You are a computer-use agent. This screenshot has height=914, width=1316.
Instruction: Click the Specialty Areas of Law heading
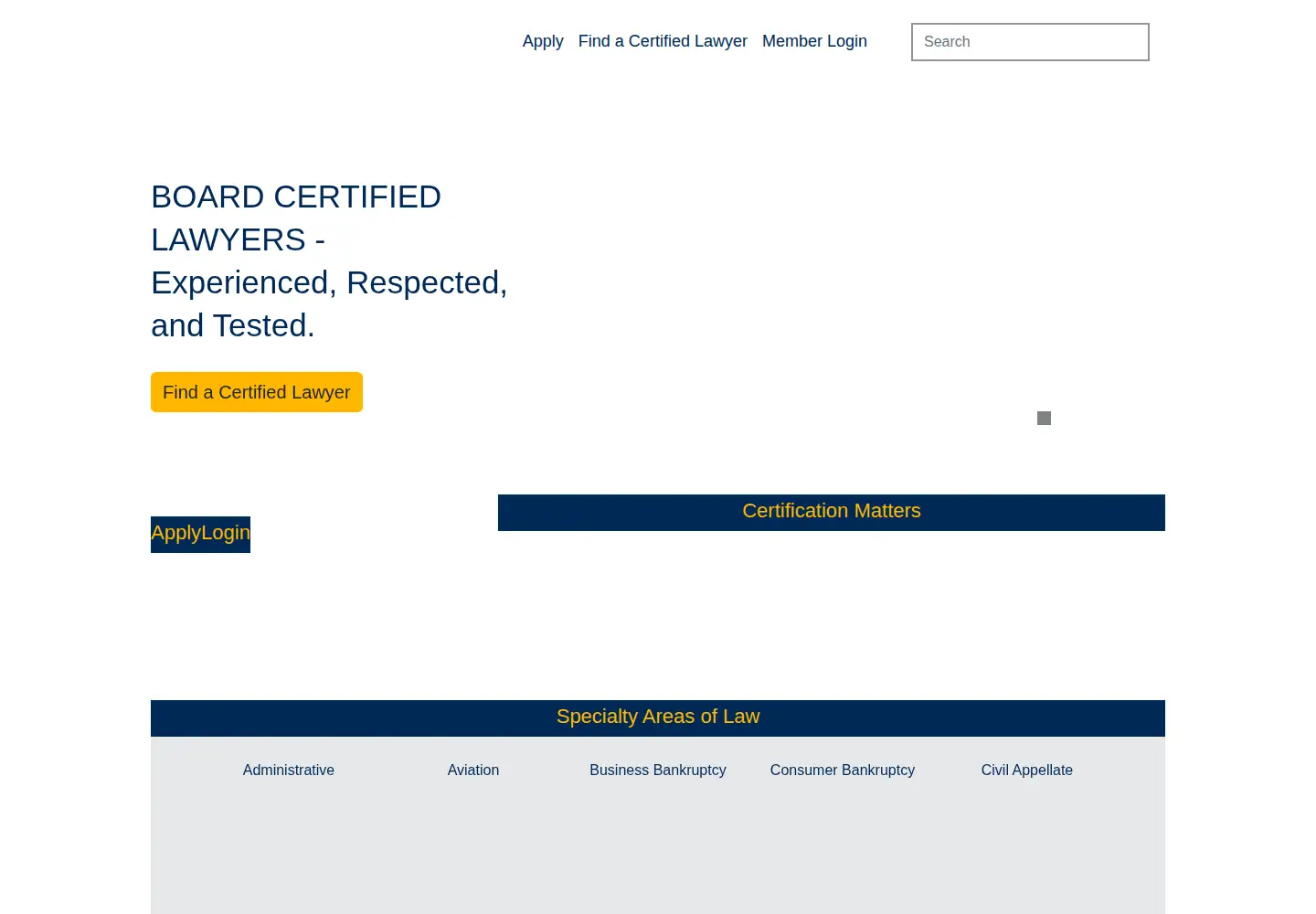pyautogui.click(x=658, y=717)
